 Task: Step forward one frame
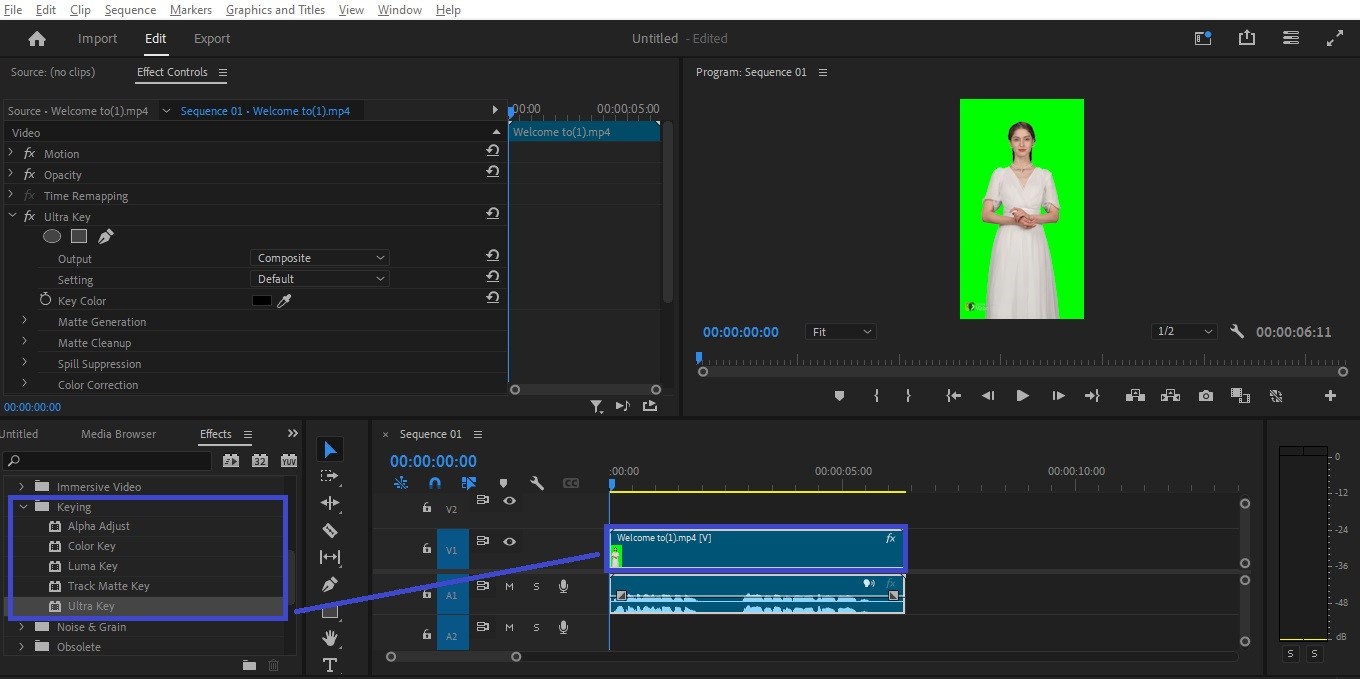pos(1058,396)
